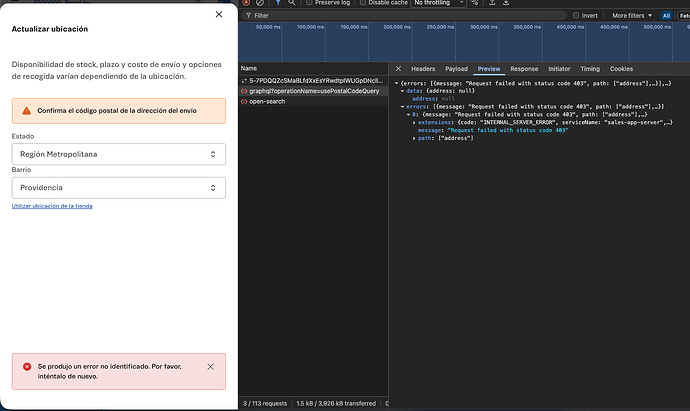Image resolution: width=690 pixels, height=411 pixels.
Task: Close the Actualizar ubicación dialog
Action: (219, 15)
